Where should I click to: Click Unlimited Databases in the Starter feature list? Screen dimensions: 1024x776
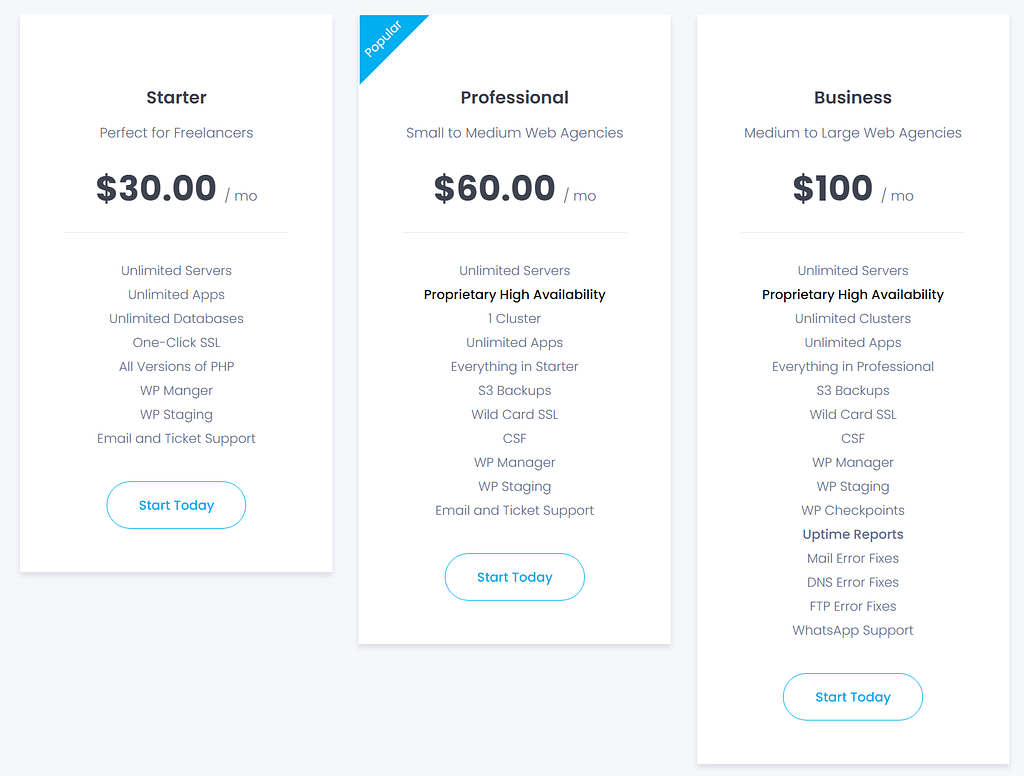pyautogui.click(x=176, y=318)
